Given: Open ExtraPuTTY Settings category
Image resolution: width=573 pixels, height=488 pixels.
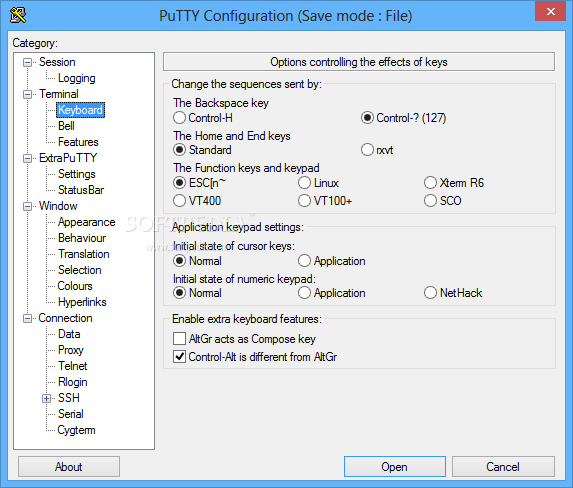Looking at the screenshot, I should coord(77,174).
